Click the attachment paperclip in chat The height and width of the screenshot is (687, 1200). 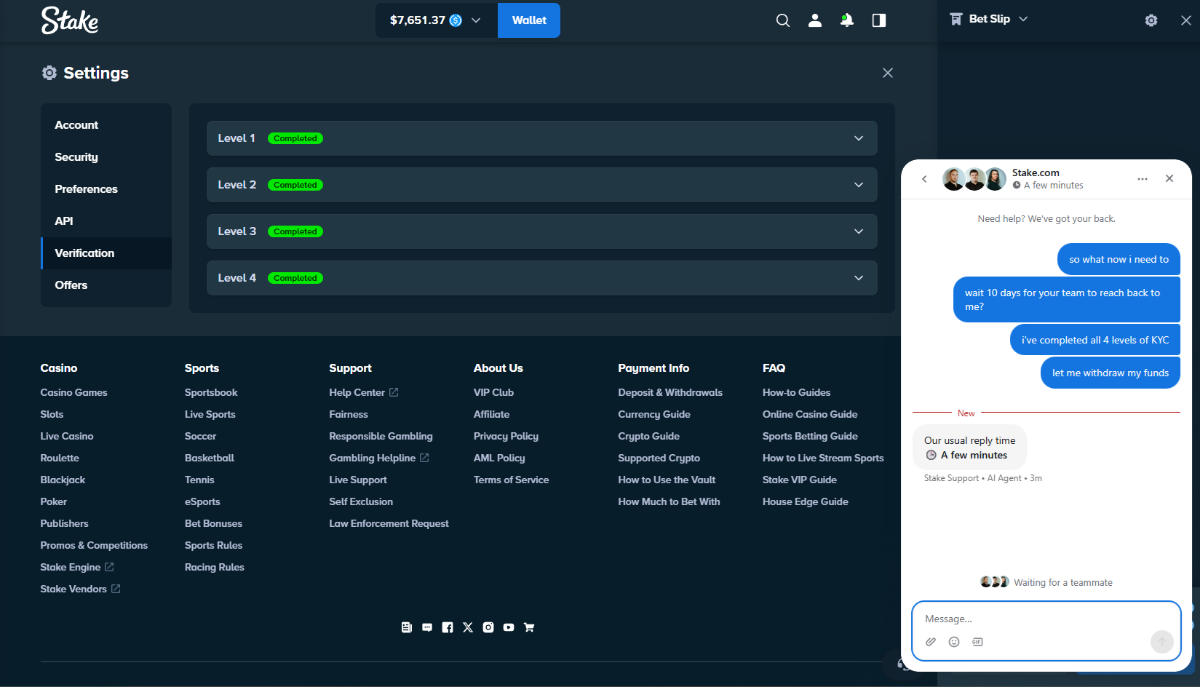click(930, 642)
